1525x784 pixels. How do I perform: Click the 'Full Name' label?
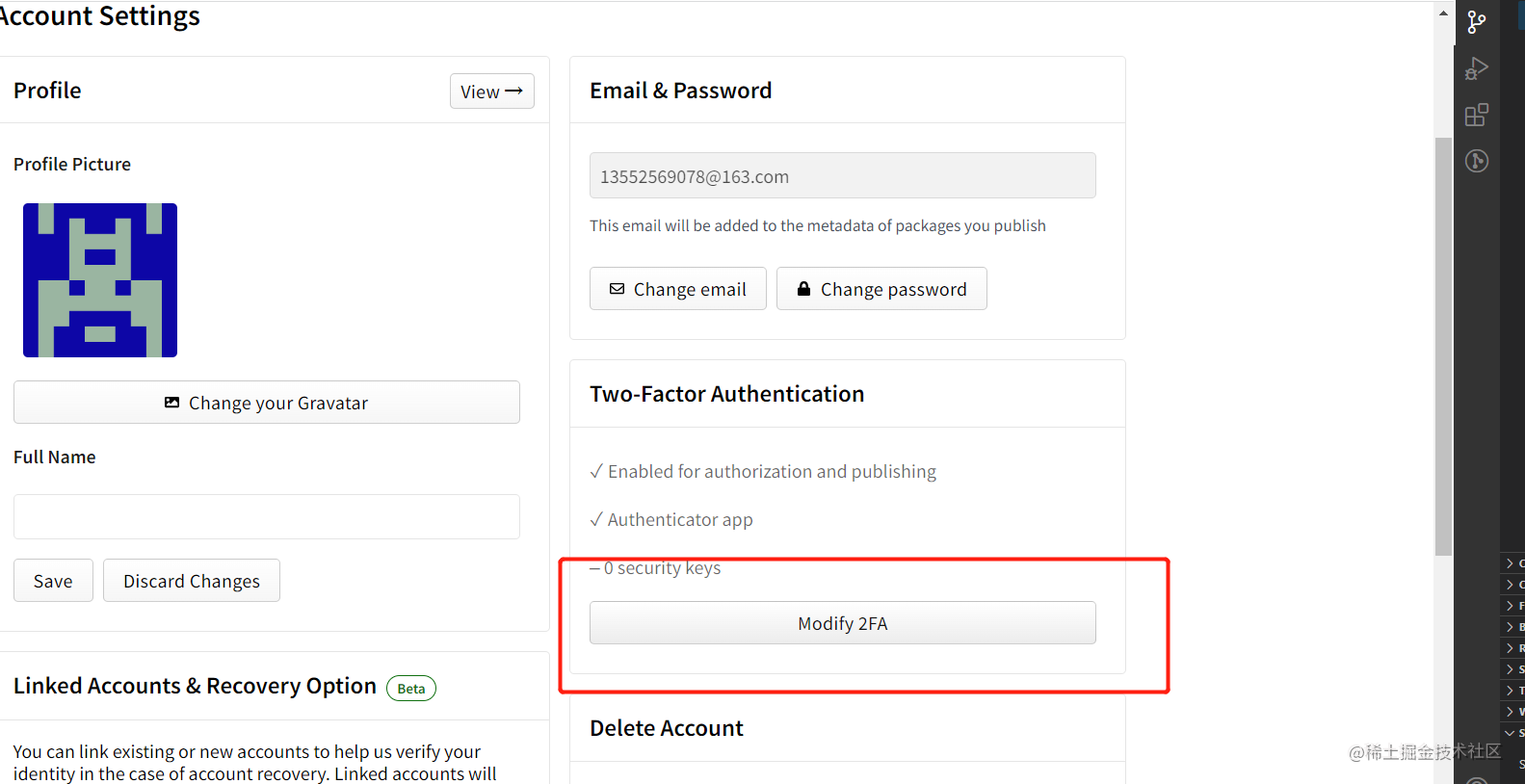pos(55,457)
